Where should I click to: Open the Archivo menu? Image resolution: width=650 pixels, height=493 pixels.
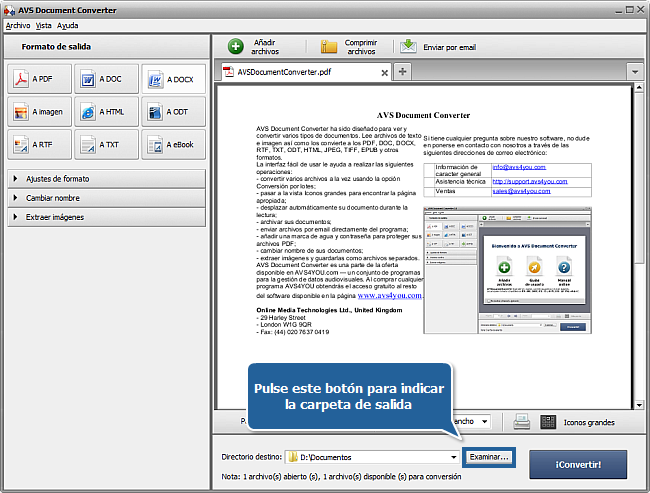18,24
